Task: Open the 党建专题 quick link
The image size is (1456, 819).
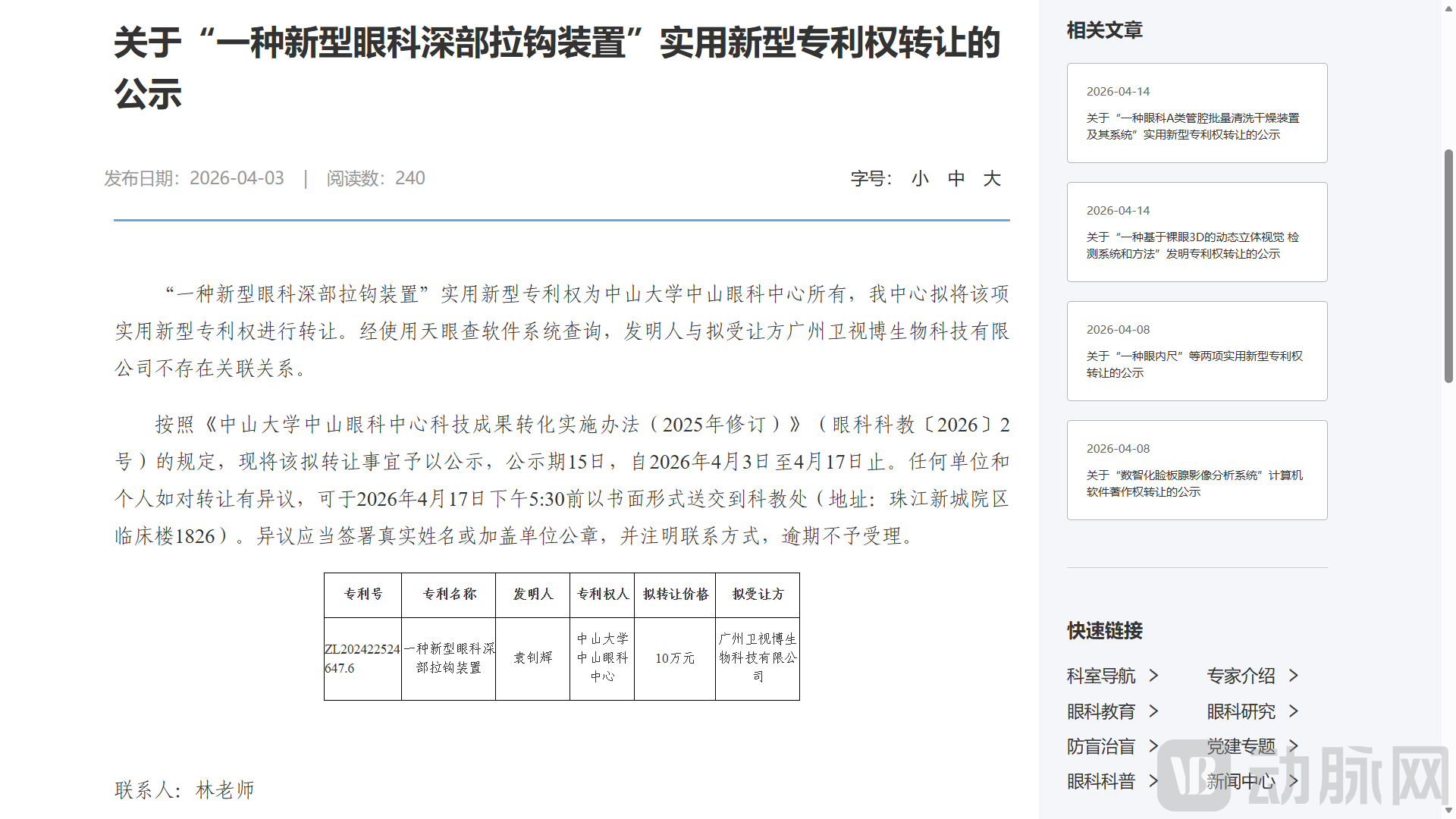Action: (x=1241, y=746)
